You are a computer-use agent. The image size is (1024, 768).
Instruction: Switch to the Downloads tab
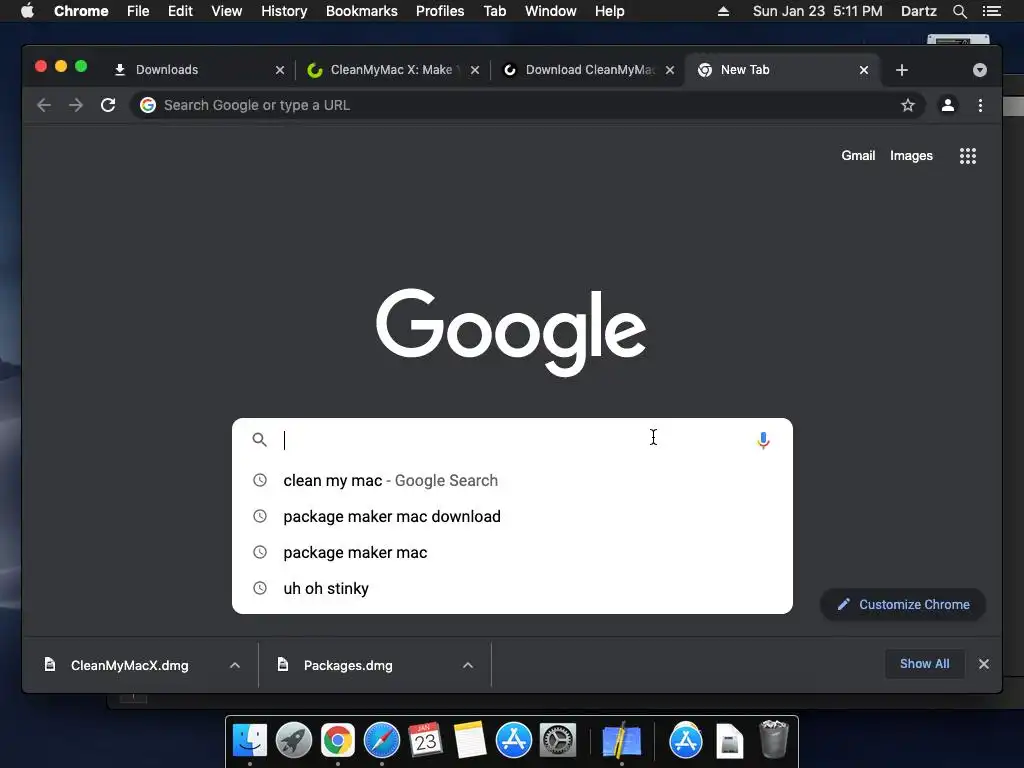click(x=196, y=70)
